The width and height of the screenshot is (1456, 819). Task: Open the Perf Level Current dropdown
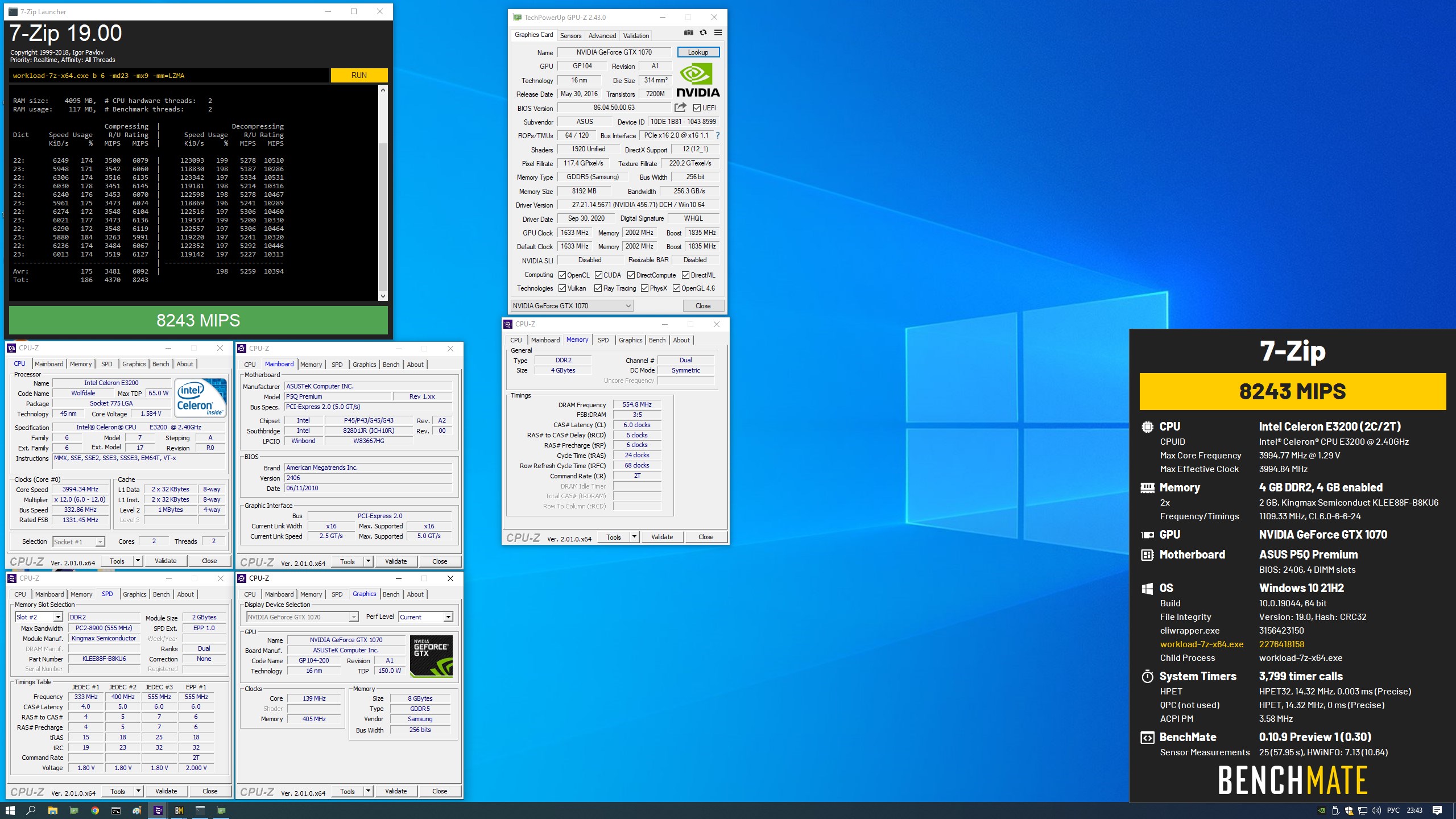(x=425, y=617)
